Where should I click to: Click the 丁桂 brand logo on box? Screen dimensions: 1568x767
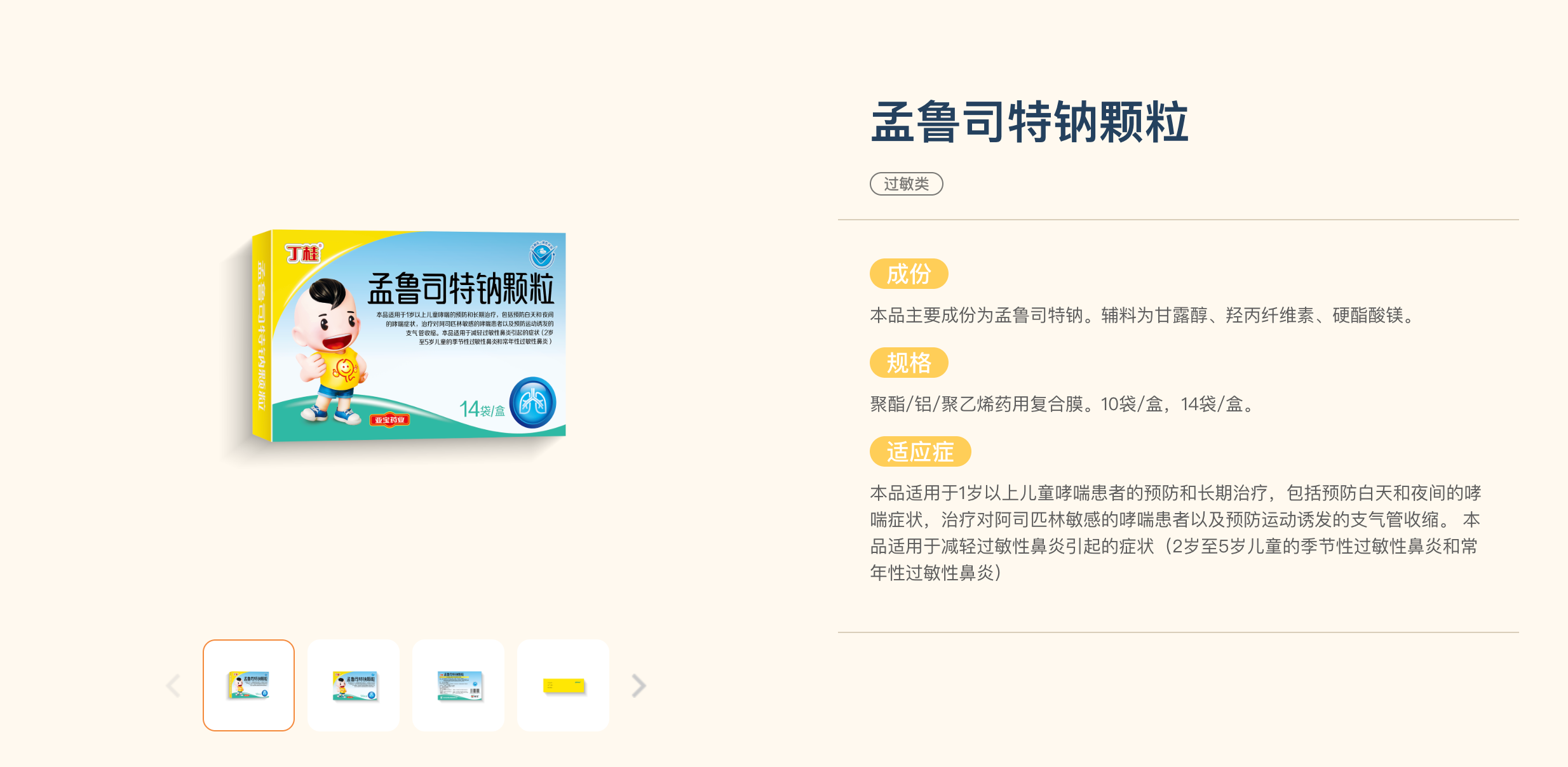pyautogui.click(x=304, y=253)
